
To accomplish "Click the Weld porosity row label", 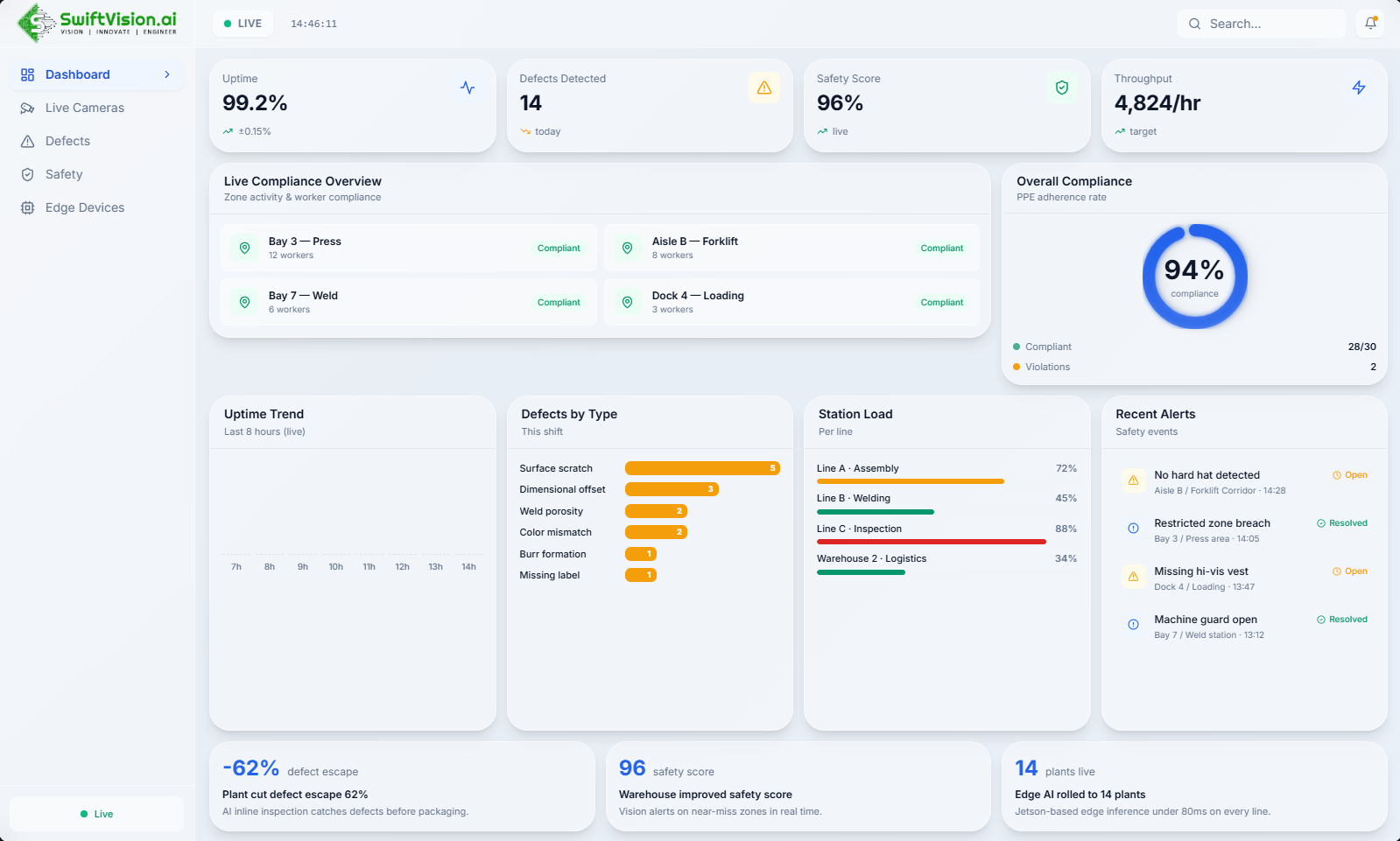I will (551, 511).
